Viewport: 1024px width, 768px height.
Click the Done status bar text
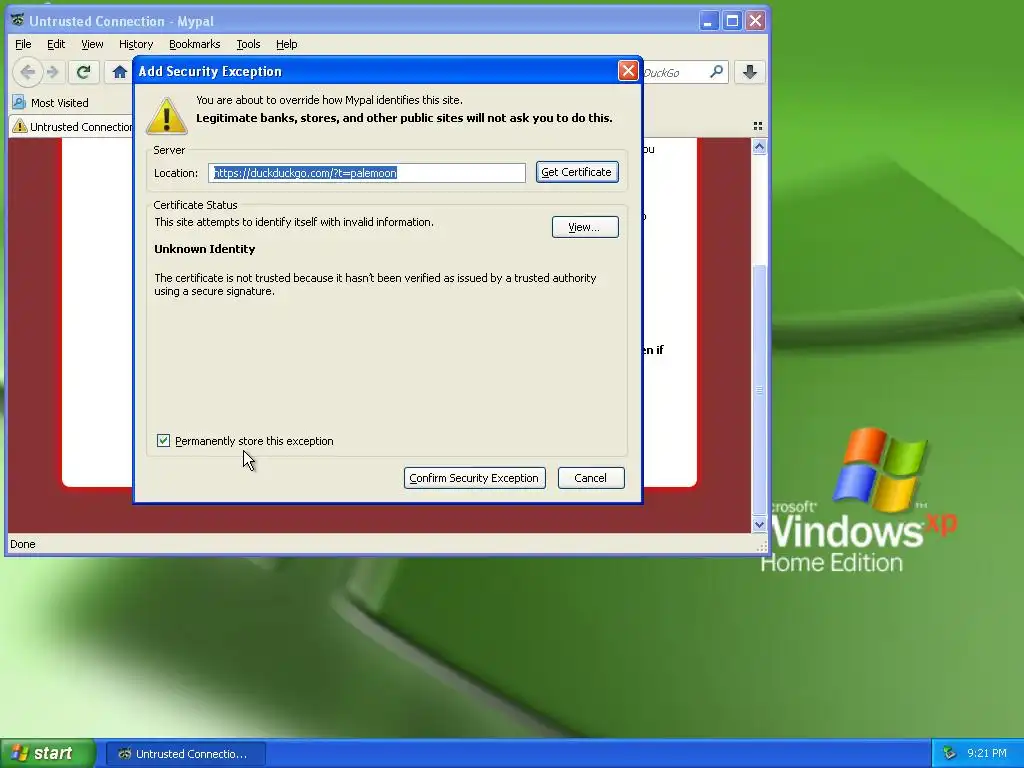23,544
